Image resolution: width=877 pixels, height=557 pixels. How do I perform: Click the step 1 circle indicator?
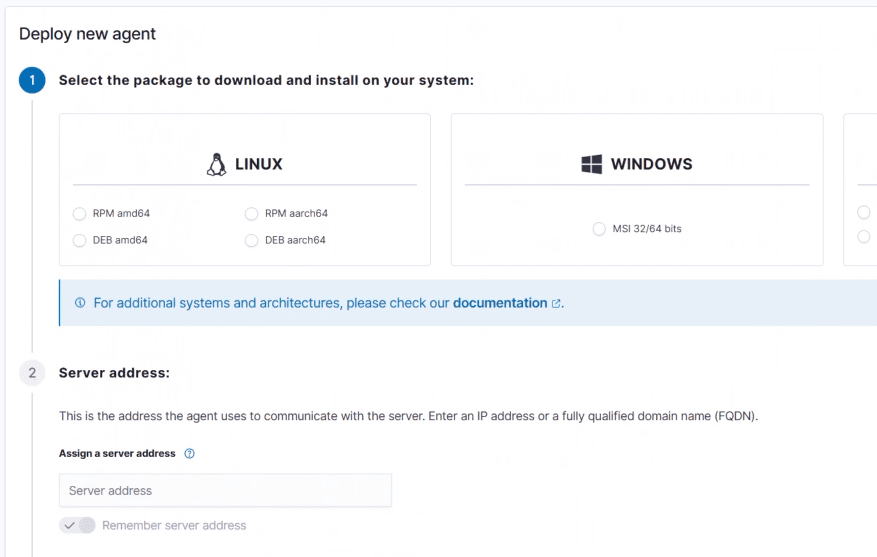click(32, 80)
